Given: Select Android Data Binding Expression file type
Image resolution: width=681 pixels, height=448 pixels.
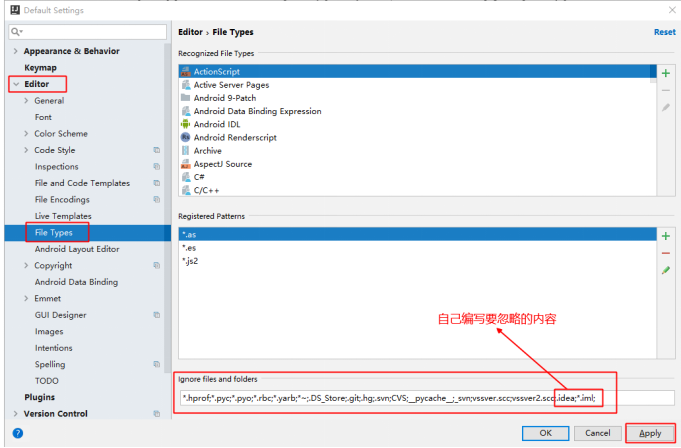Looking at the screenshot, I should 258,111.
